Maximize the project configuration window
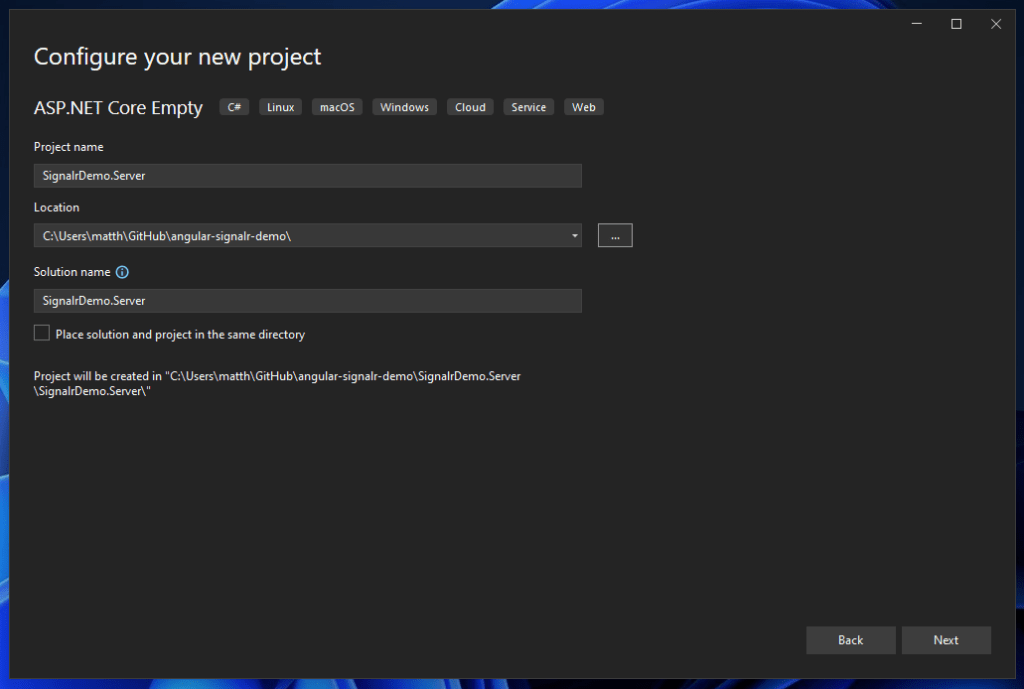This screenshot has height=689, width=1024. 956,24
